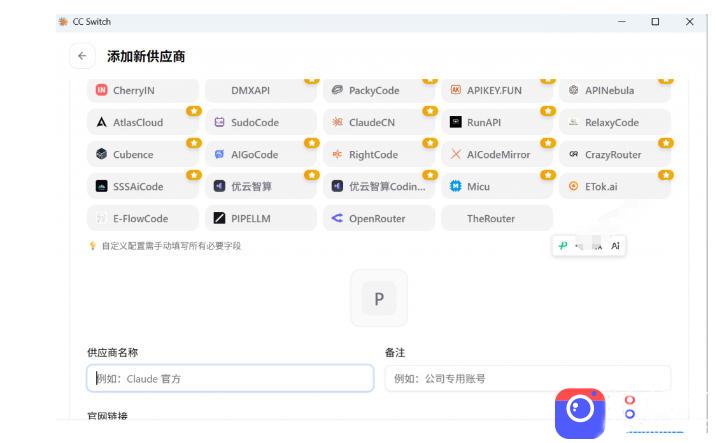Click the 优云智算Codin... preset icon
Screen dimensions: 715x443
pyautogui.click(x=337, y=186)
